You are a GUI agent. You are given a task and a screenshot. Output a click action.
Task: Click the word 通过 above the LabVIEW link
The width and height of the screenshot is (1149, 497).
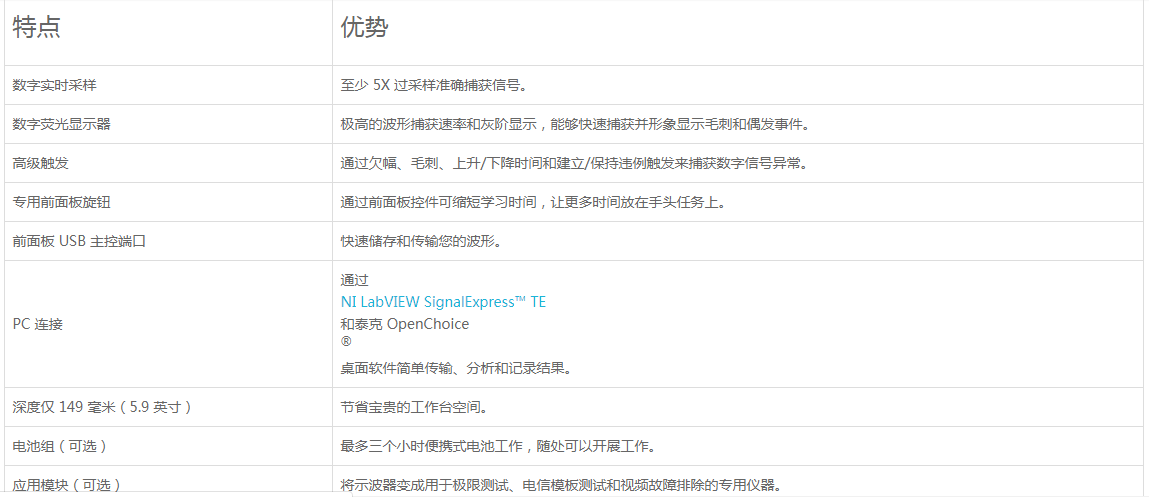[355, 280]
